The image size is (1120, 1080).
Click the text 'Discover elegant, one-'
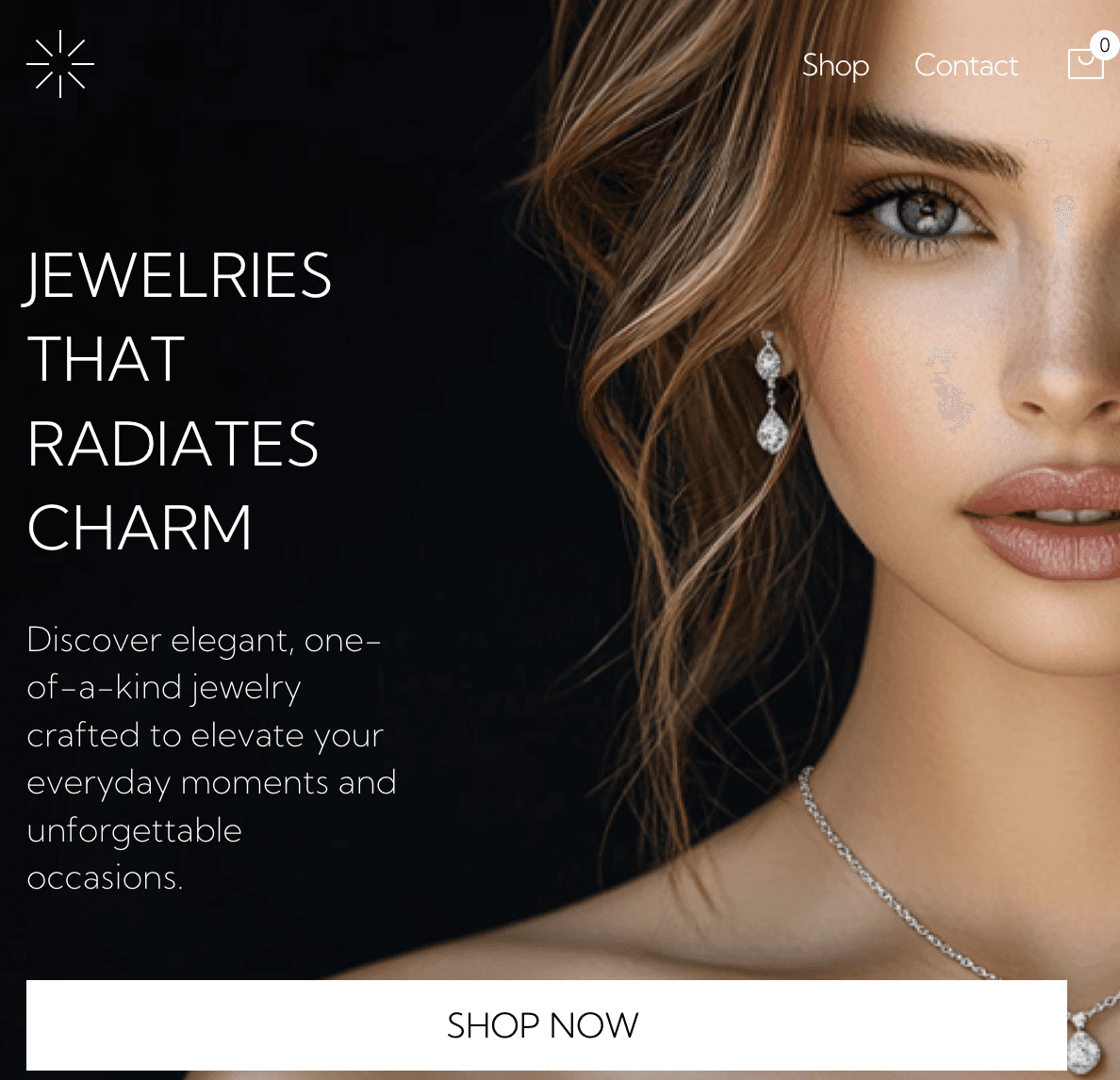click(204, 640)
